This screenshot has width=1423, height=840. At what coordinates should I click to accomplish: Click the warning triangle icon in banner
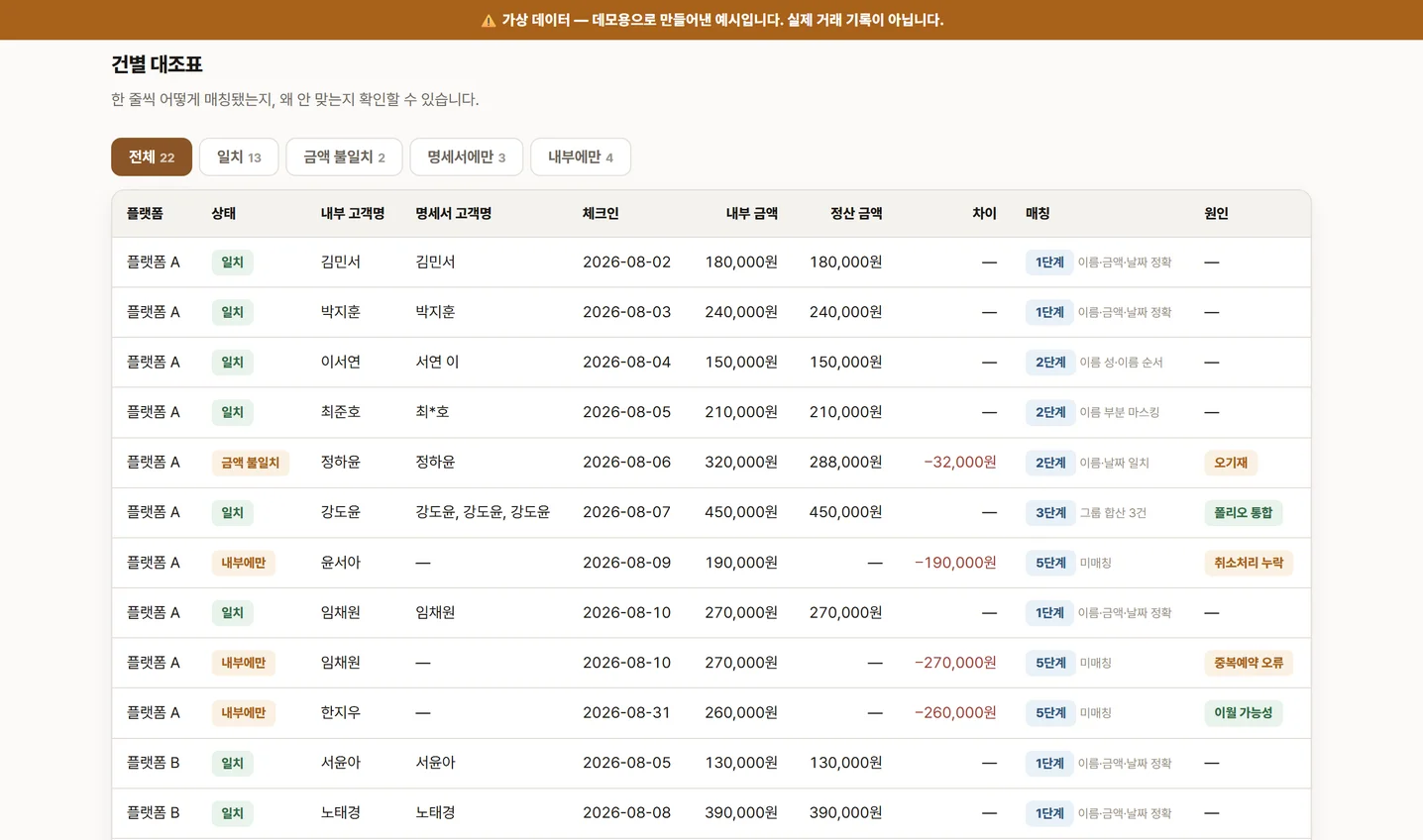[489, 20]
